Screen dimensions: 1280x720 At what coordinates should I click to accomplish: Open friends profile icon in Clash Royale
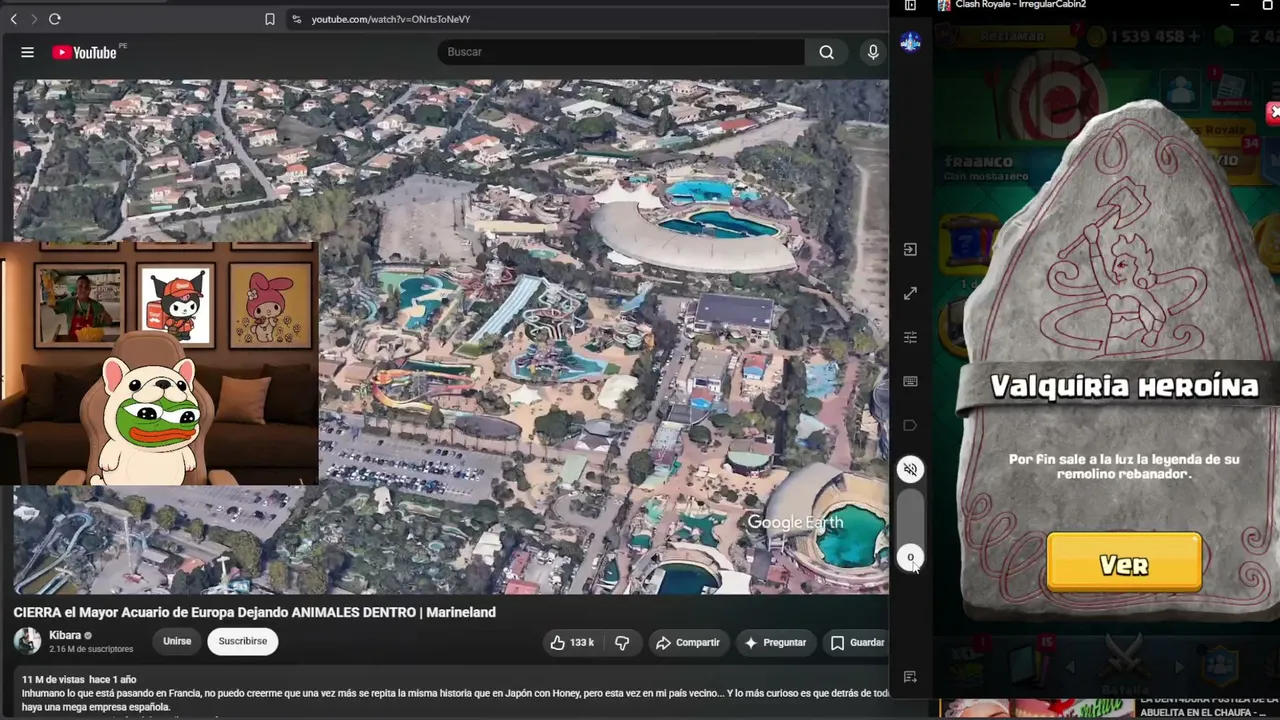(x=1181, y=90)
